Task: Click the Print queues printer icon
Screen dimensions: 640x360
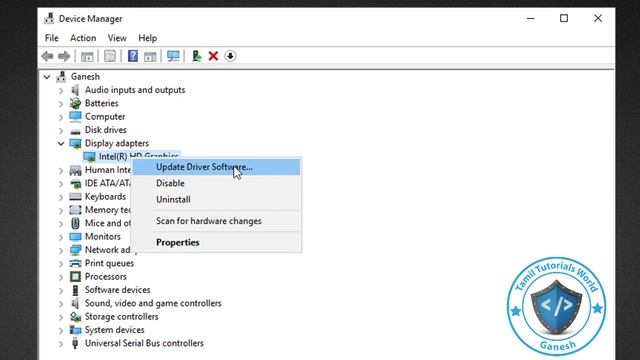Action: click(x=75, y=263)
